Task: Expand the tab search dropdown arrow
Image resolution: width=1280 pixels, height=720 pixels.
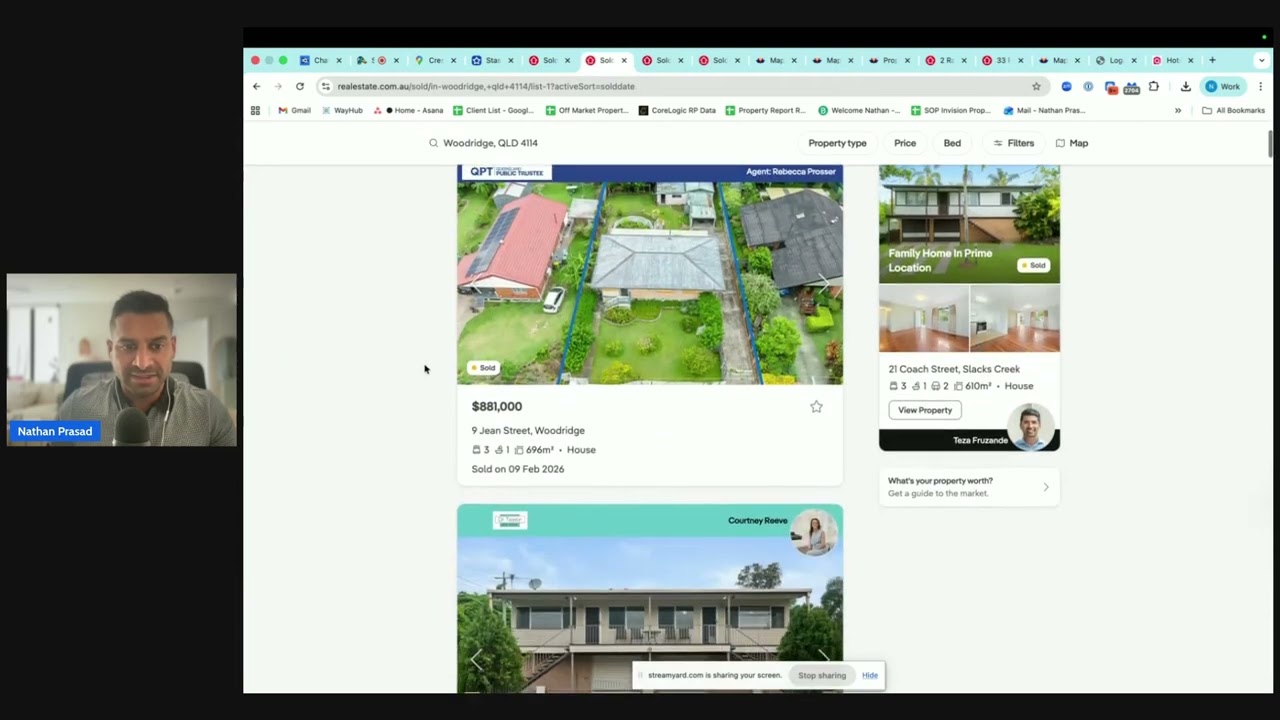Action: click(x=1261, y=60)
